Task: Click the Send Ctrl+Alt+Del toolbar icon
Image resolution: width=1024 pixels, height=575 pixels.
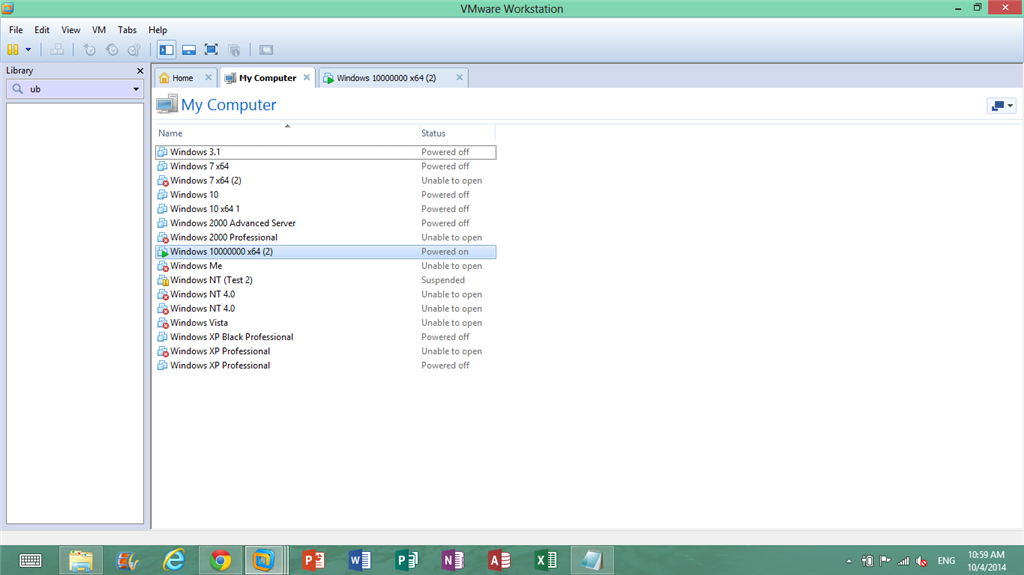Action: pyautogui.click(x=57, y=50)
